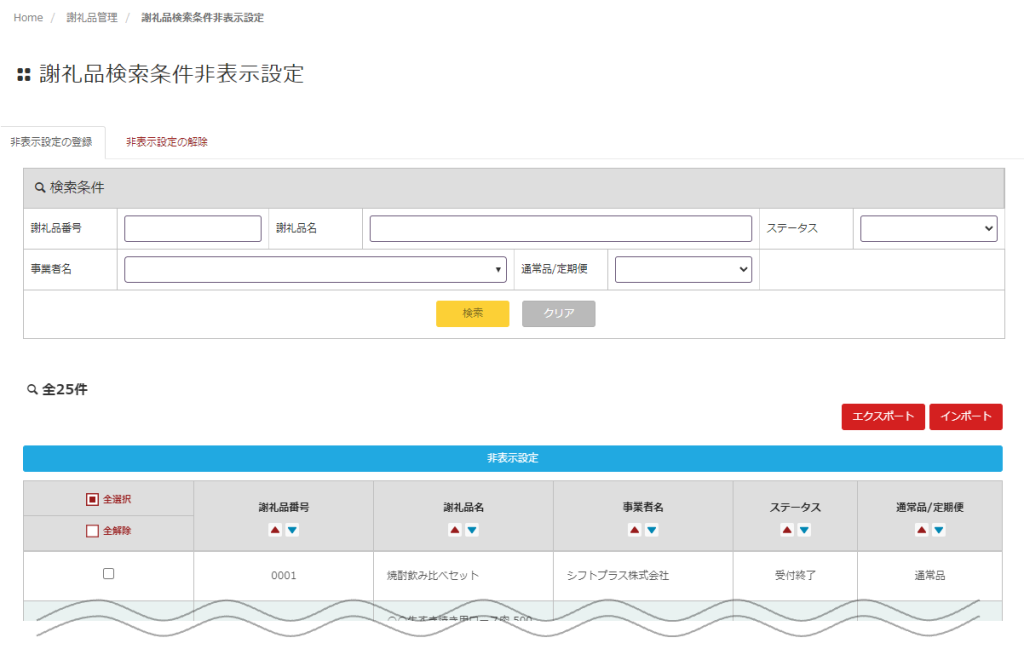This screenshot has height=649, width=1024.
Task: Tick the checkbox for item 0001
Action: click(109, 573)
